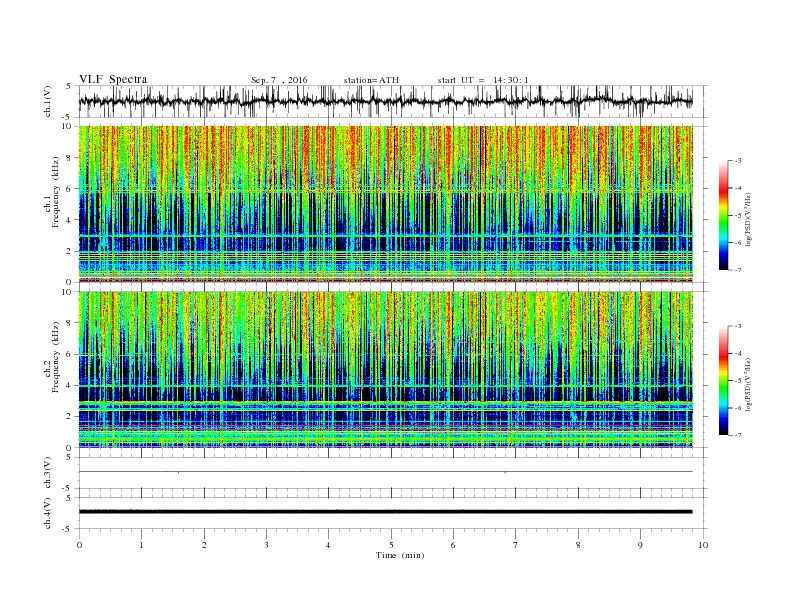Click the "-7" label on ch.1 color bar
This screenshot has width=792, height=612.
[x=737, y=270]
